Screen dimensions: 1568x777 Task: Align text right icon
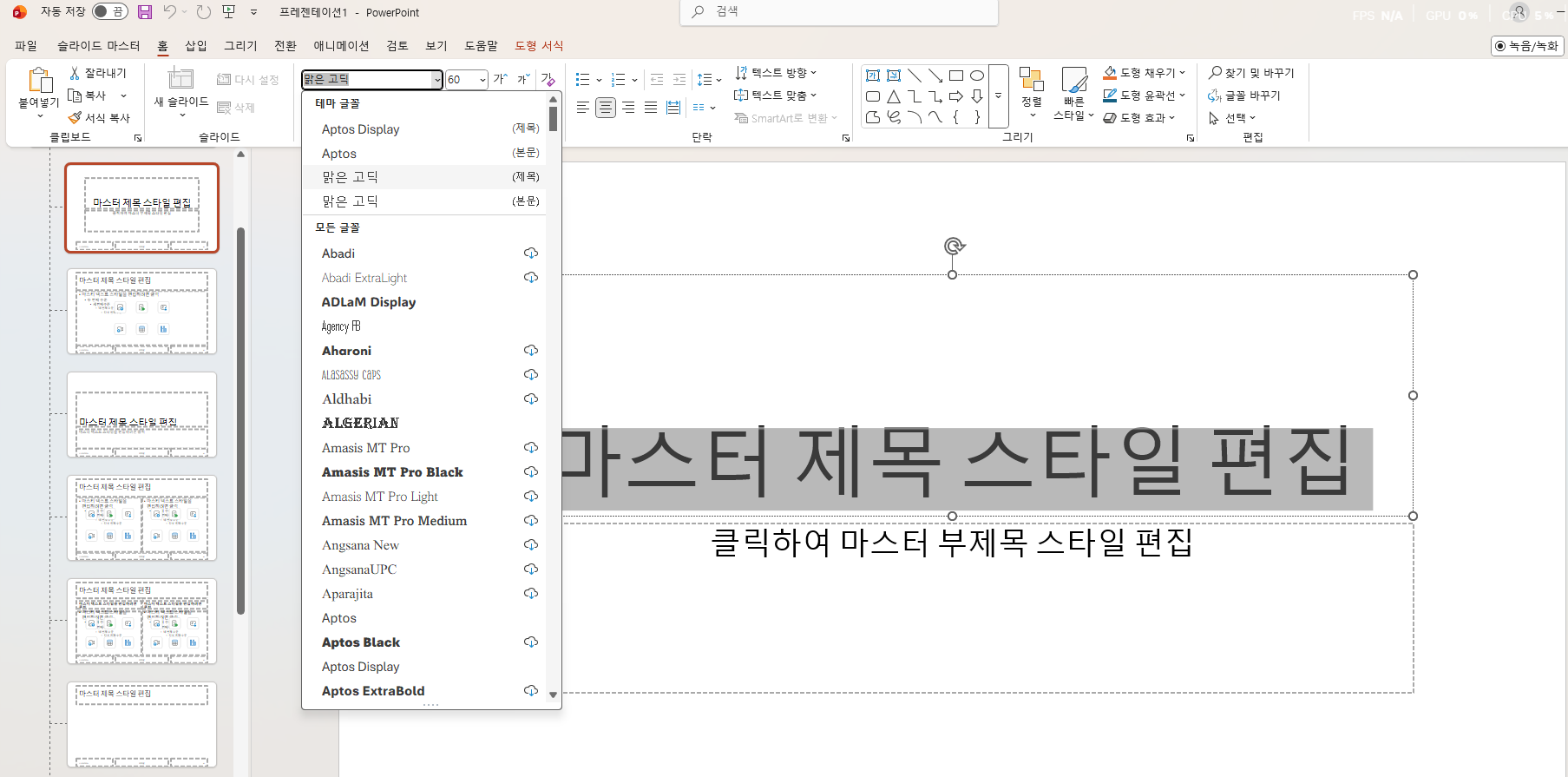[x=628, y=108]
